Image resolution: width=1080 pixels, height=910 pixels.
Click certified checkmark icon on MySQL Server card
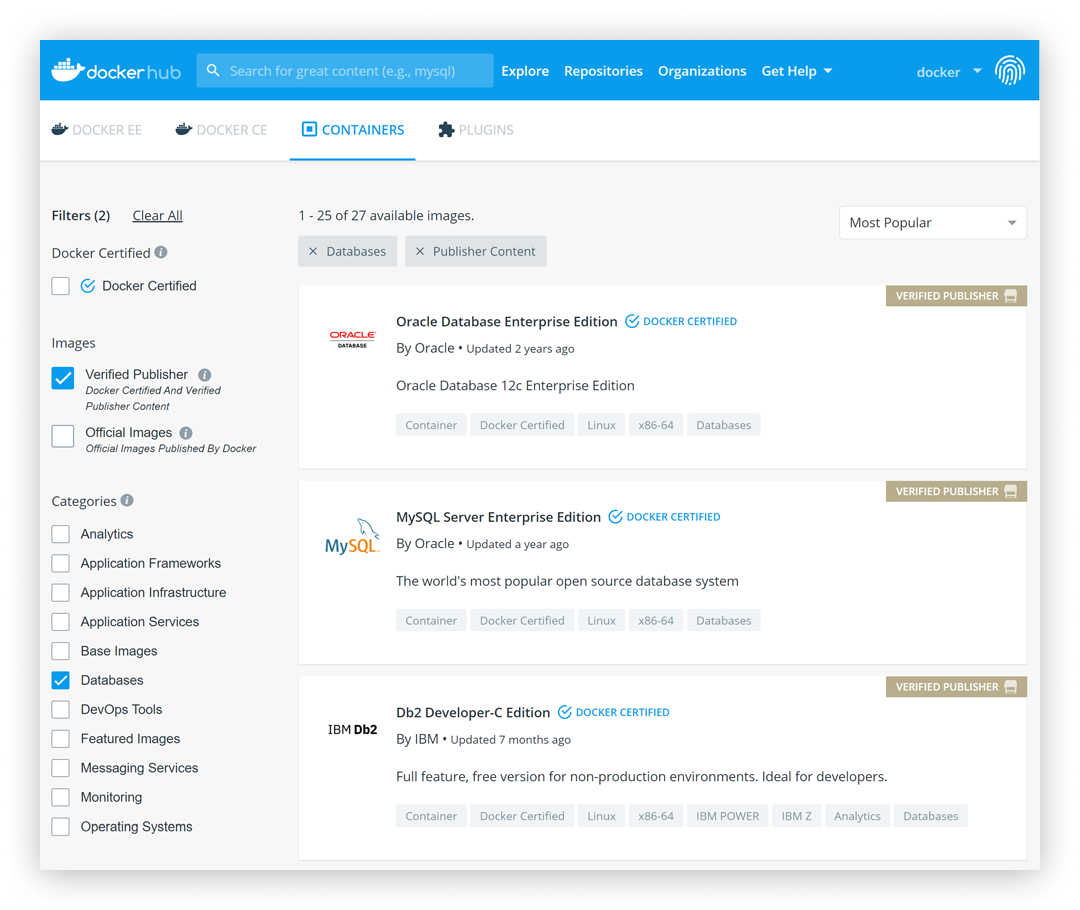click(x=615, y=517)
